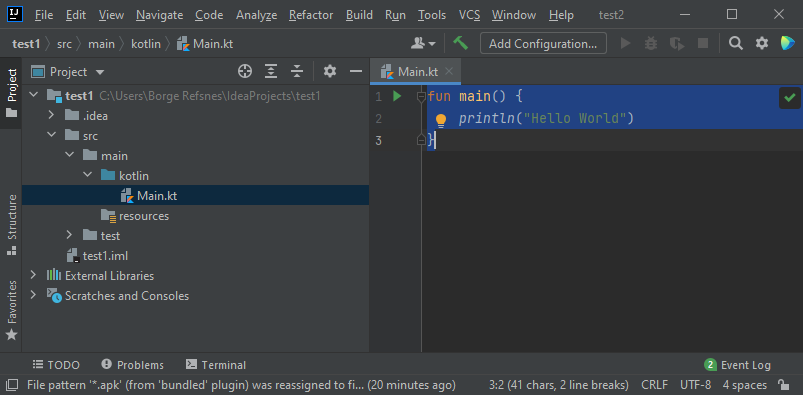Open the Navigate menu
This screenshot has width=803, height=395.
(x=159, y=15)
